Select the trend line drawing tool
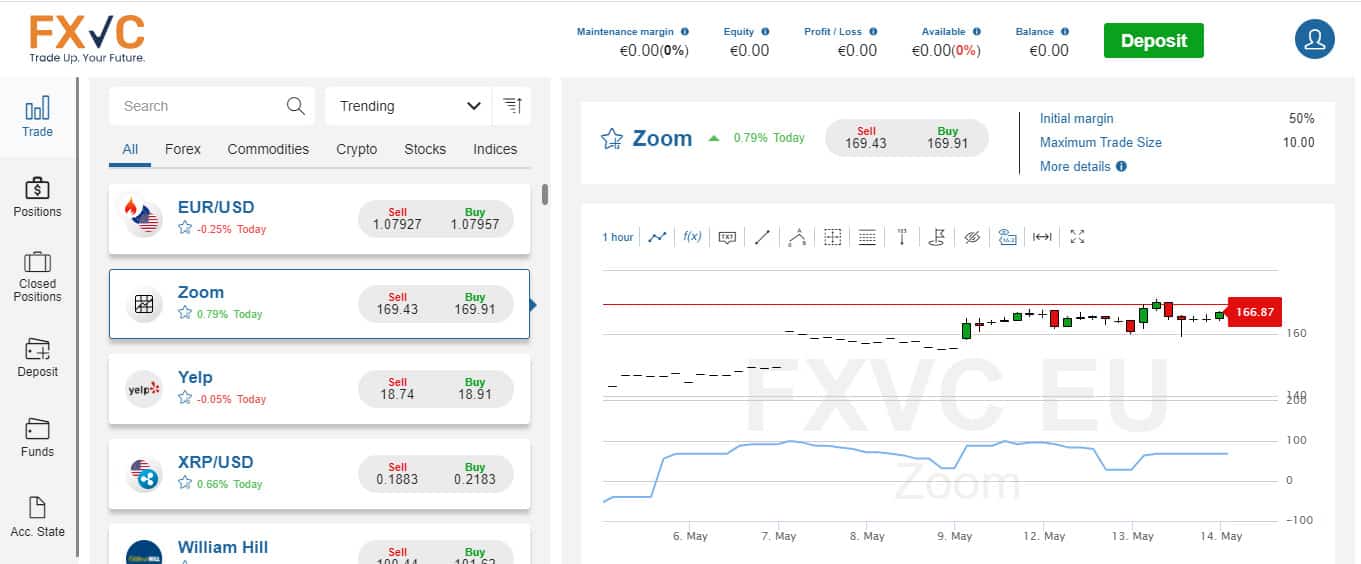 coord(762,237)
